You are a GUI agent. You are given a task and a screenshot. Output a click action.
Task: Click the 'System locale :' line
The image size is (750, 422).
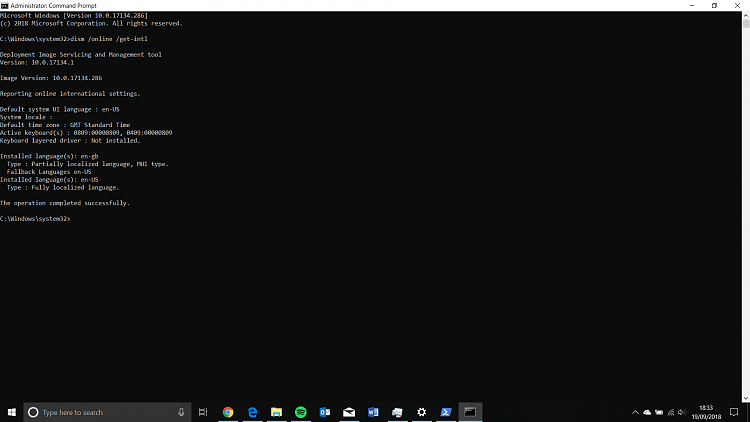pos(26,117)
